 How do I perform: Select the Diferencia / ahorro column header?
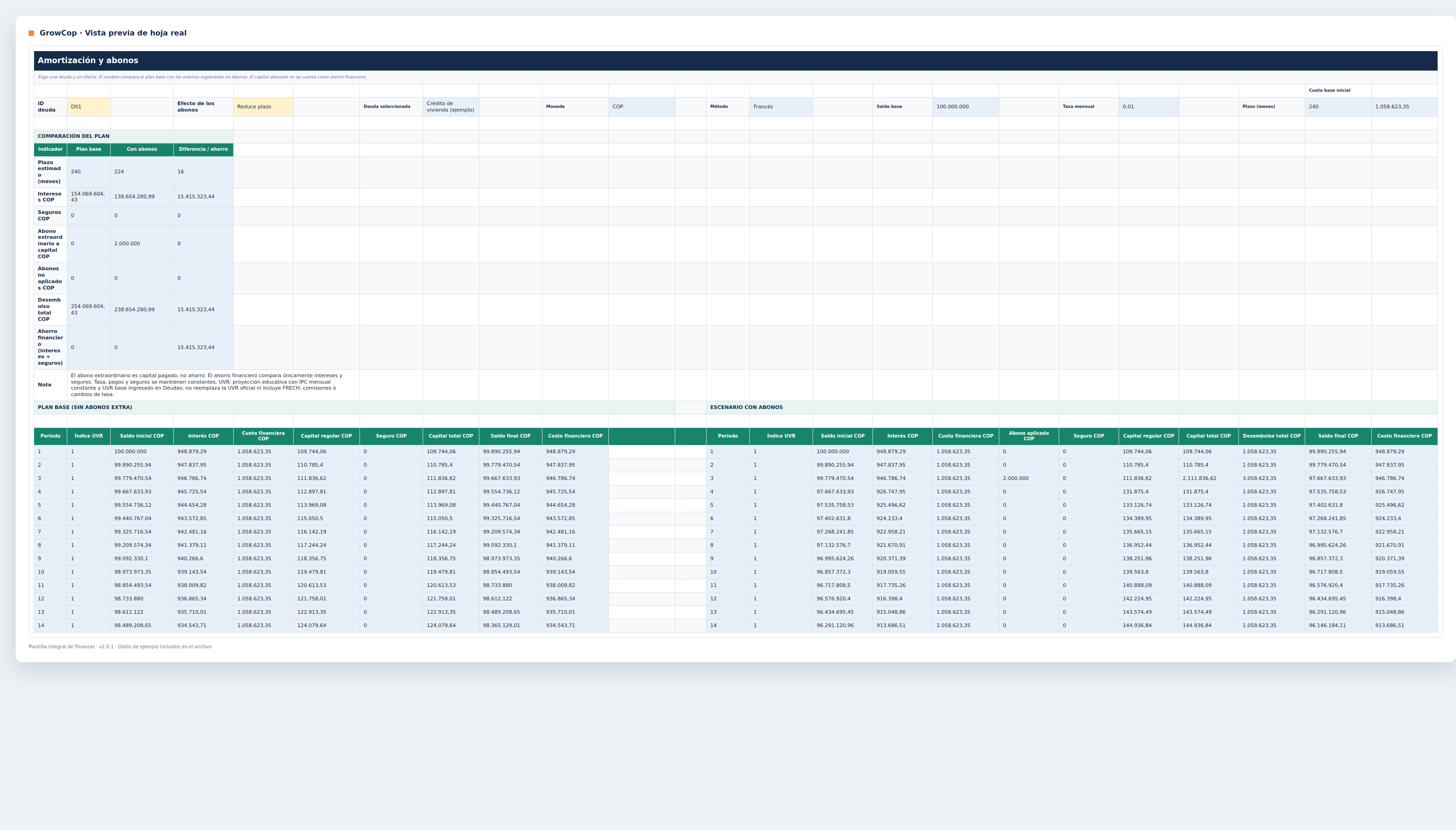[203, 149]
